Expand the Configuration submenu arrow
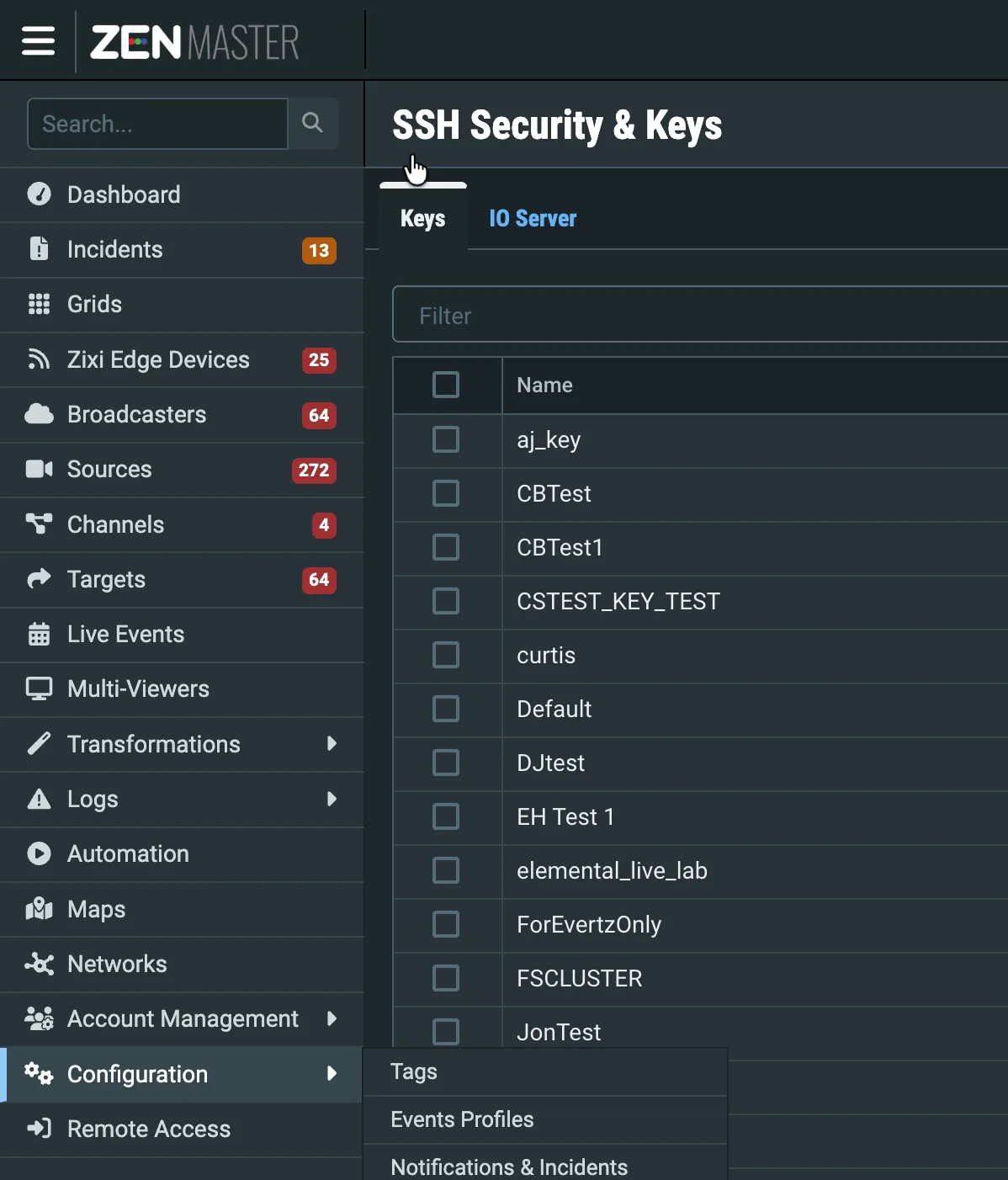Viewport: 1008px width, 1180px height. (332, 1073)
